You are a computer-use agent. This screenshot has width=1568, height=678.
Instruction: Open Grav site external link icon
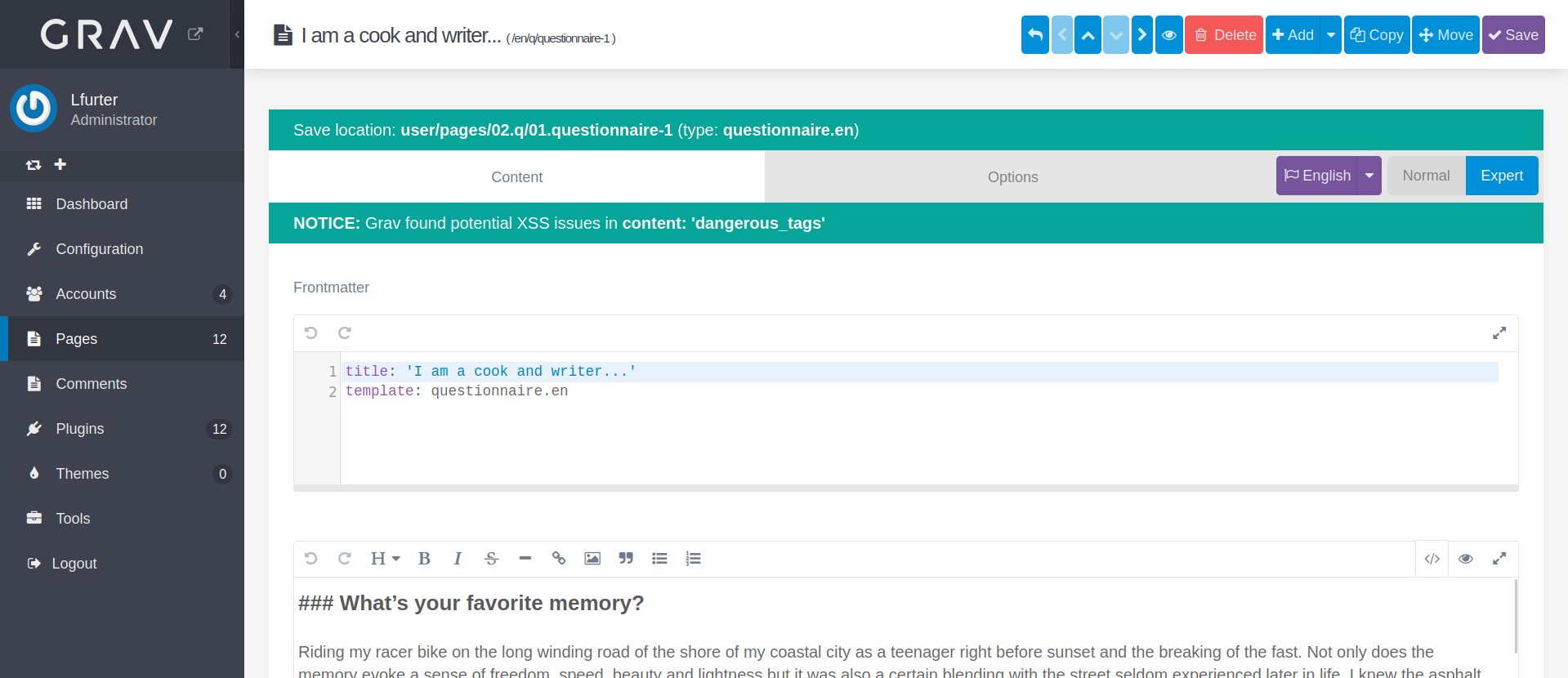[195, 33]
